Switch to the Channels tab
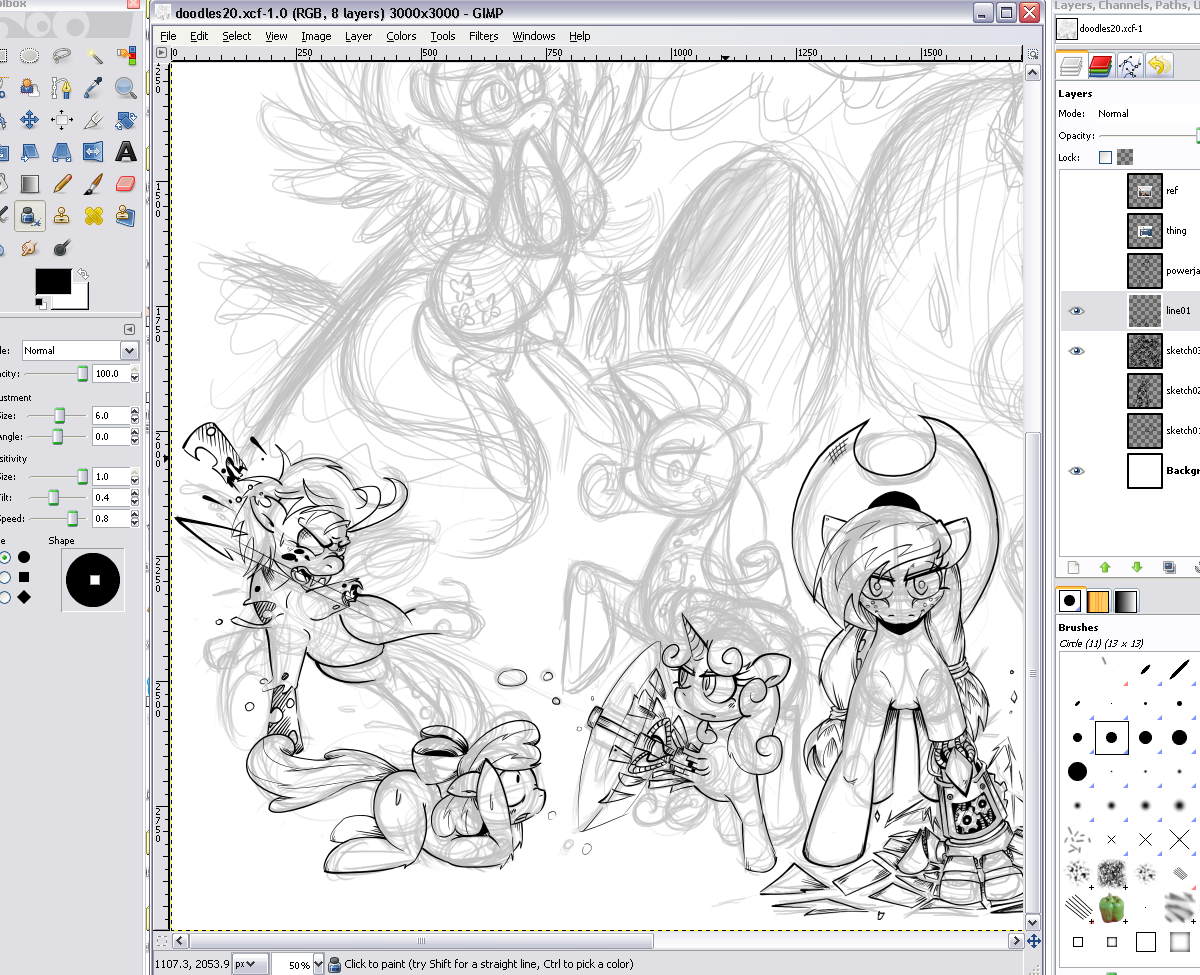Screen dimensions: 1200x975 pos(1100,66)
